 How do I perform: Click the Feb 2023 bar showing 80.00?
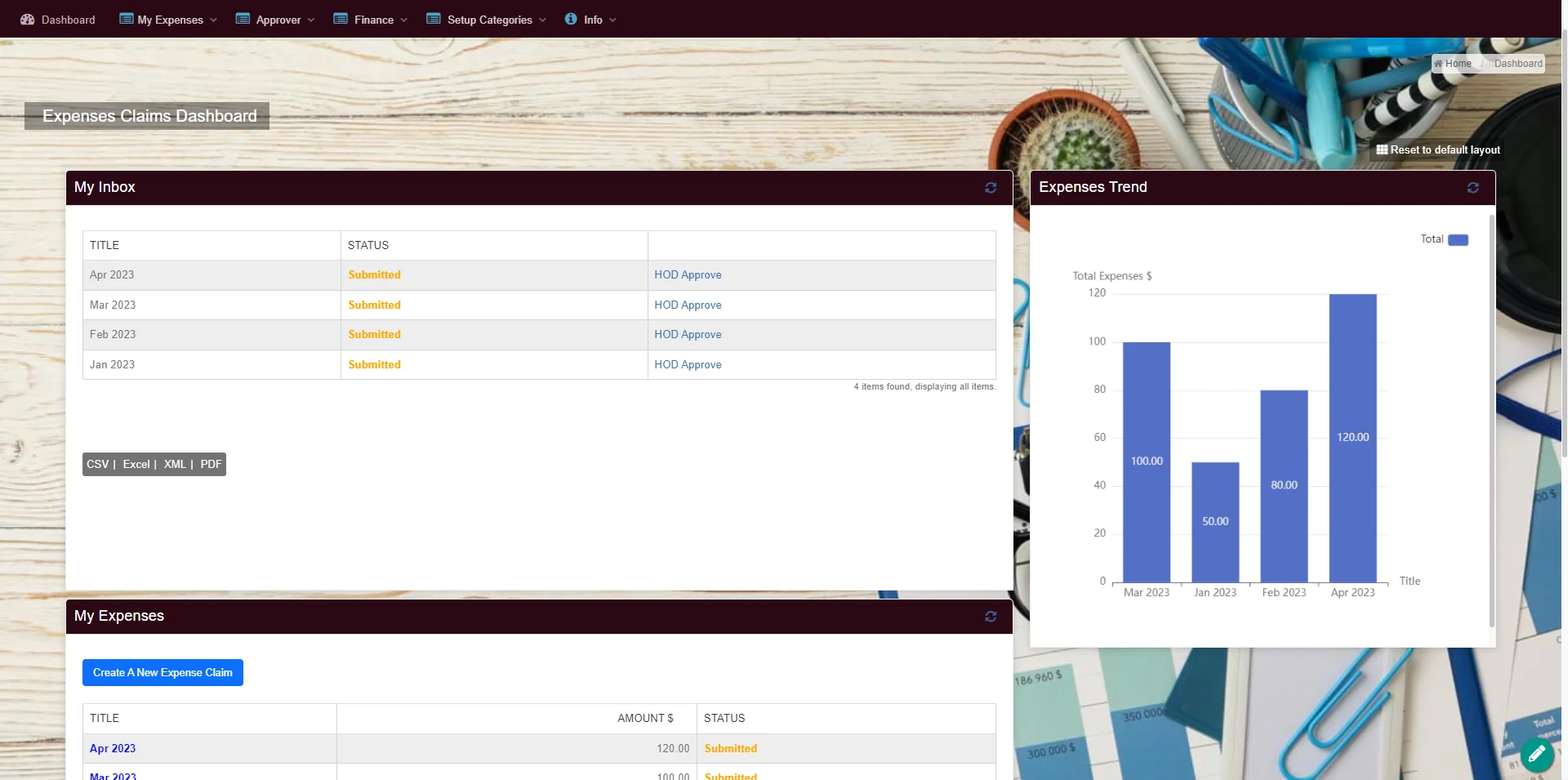click(1284, 486)
